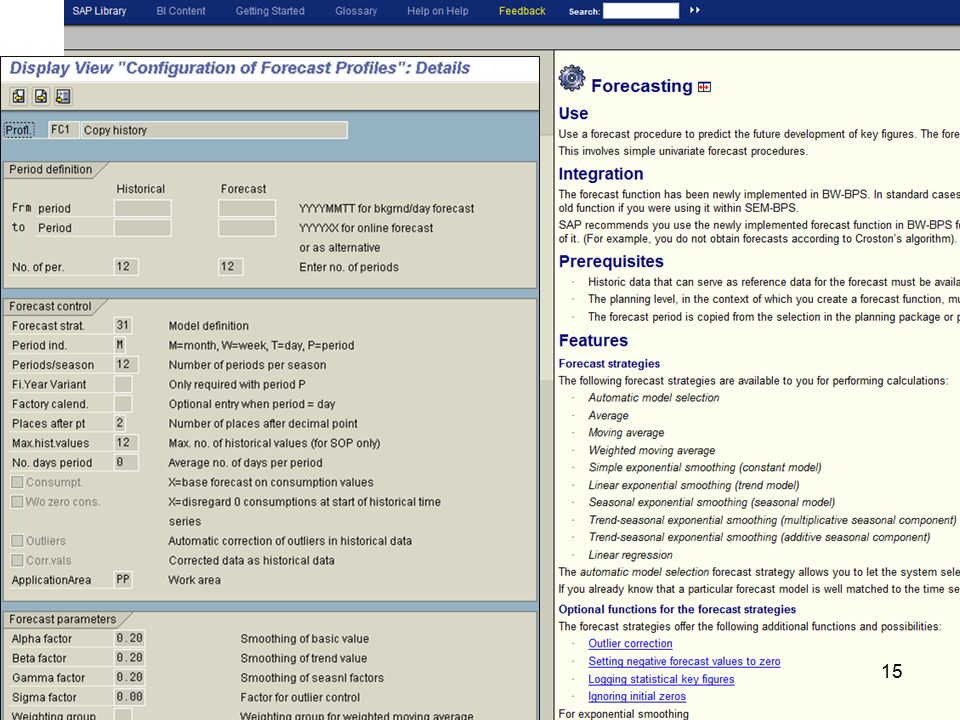The height and width of the screenshot is (720, 960).
Task: Click the Gamma factor value field
Action: [x=129, y=678]
